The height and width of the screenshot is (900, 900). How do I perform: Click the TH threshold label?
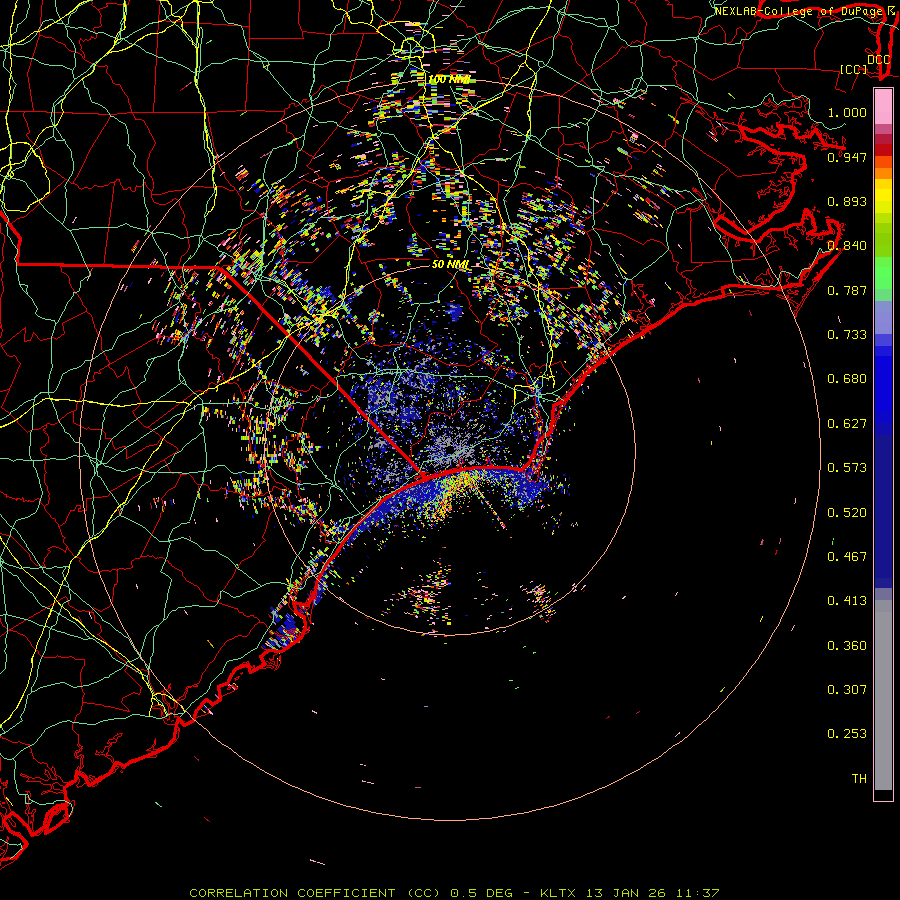pyautogui.click(x=859, y=778)
